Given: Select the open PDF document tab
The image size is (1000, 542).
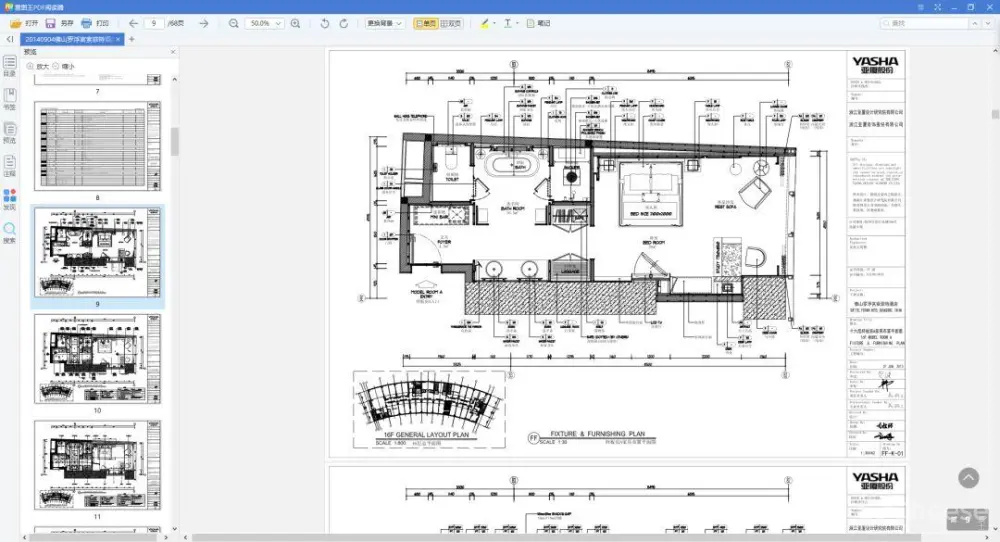Looking at the screenshot, I should 68,39.
